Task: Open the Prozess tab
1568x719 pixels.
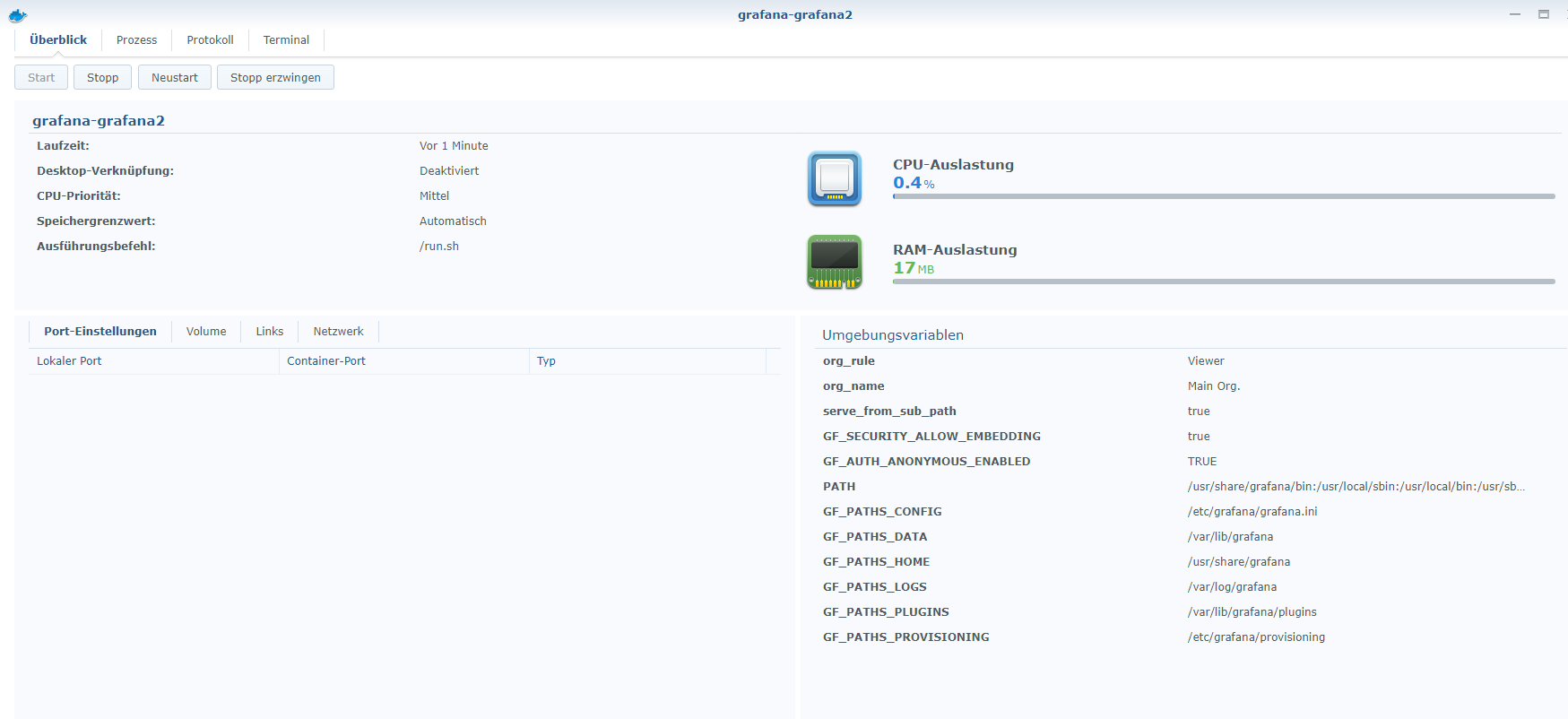Action: pos(136,39)
